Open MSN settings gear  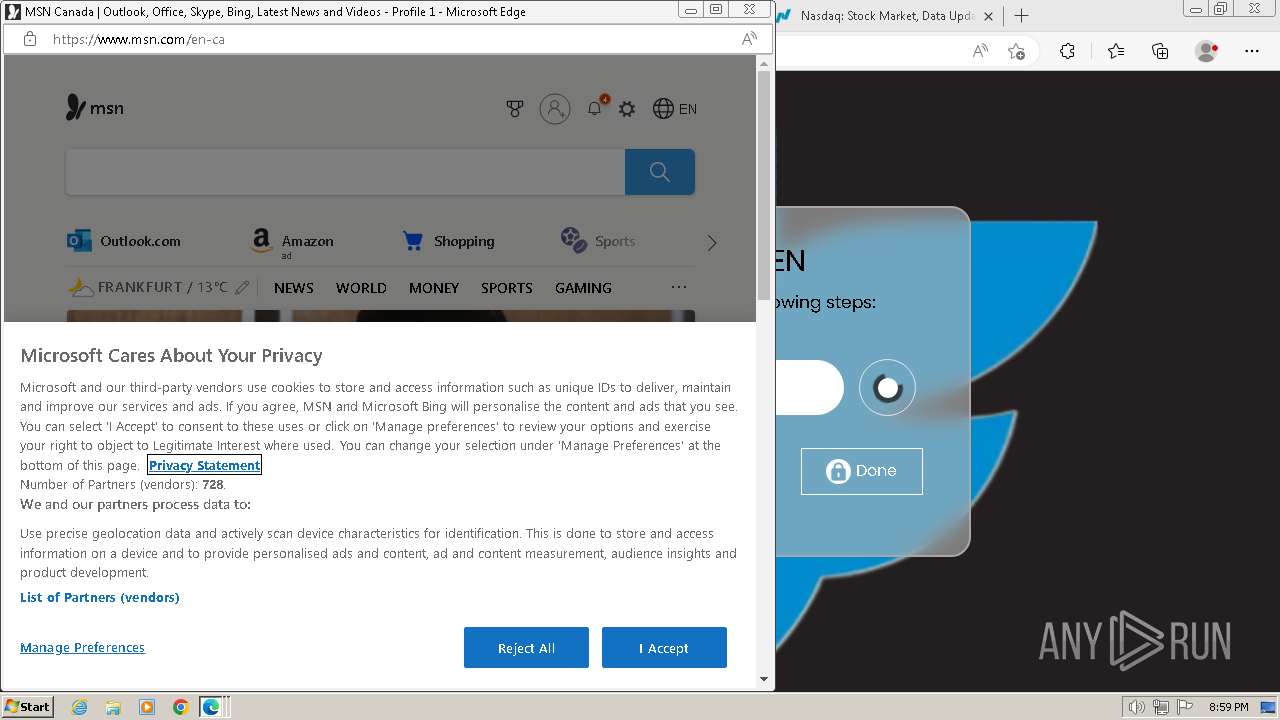[627, 109]
